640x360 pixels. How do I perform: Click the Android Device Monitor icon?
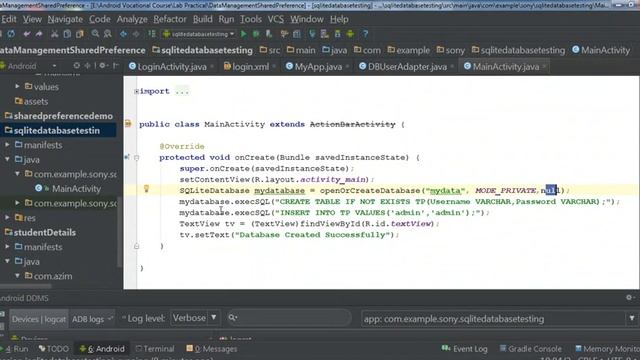(350, 34)
